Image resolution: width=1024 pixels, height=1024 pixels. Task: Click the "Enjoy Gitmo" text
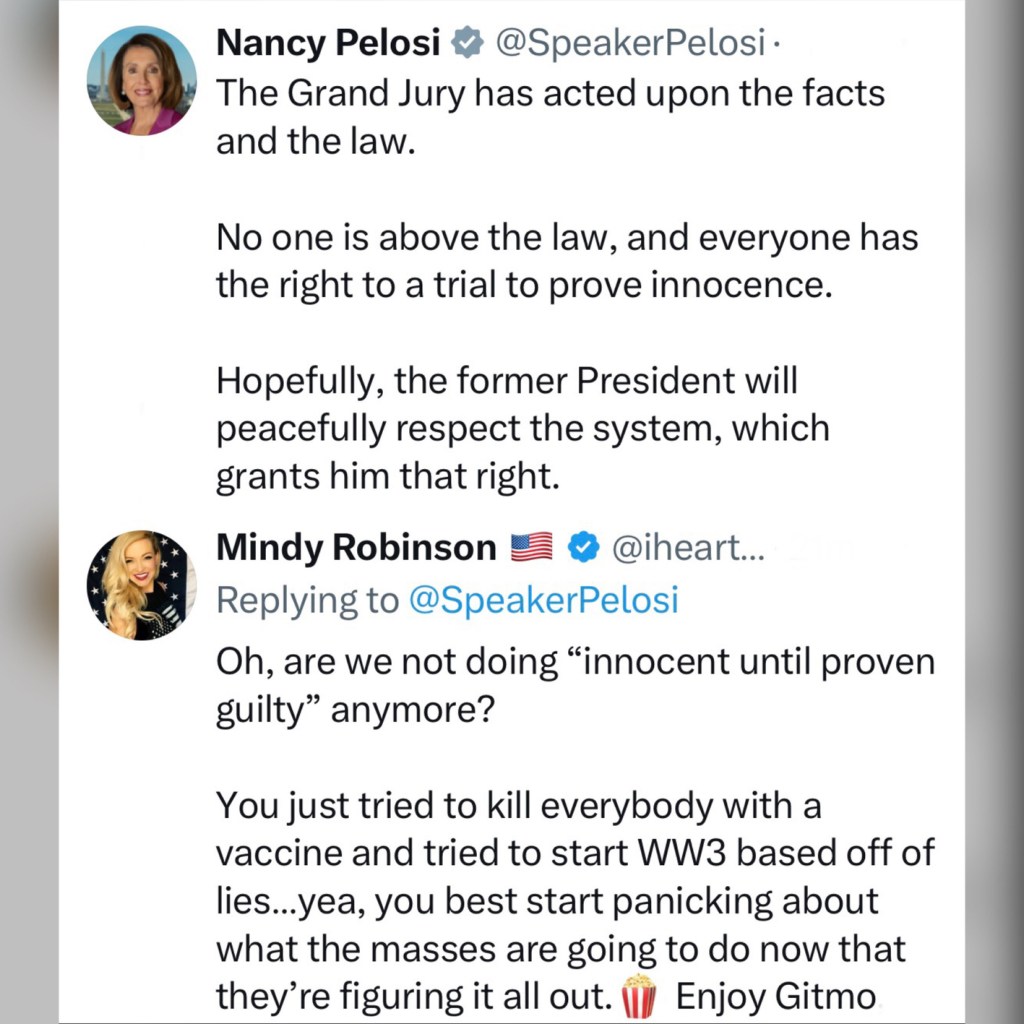[x=775, y=997]
